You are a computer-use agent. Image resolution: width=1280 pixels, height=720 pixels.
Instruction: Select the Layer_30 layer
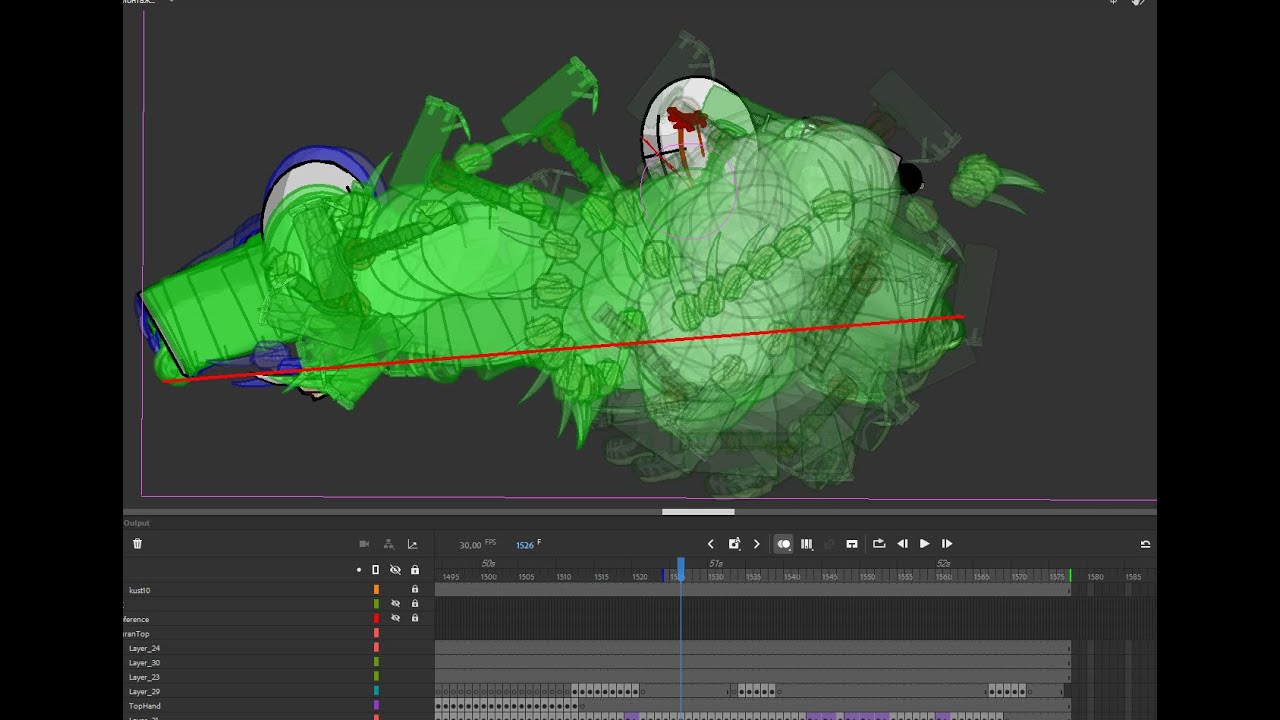coord(144,663)
